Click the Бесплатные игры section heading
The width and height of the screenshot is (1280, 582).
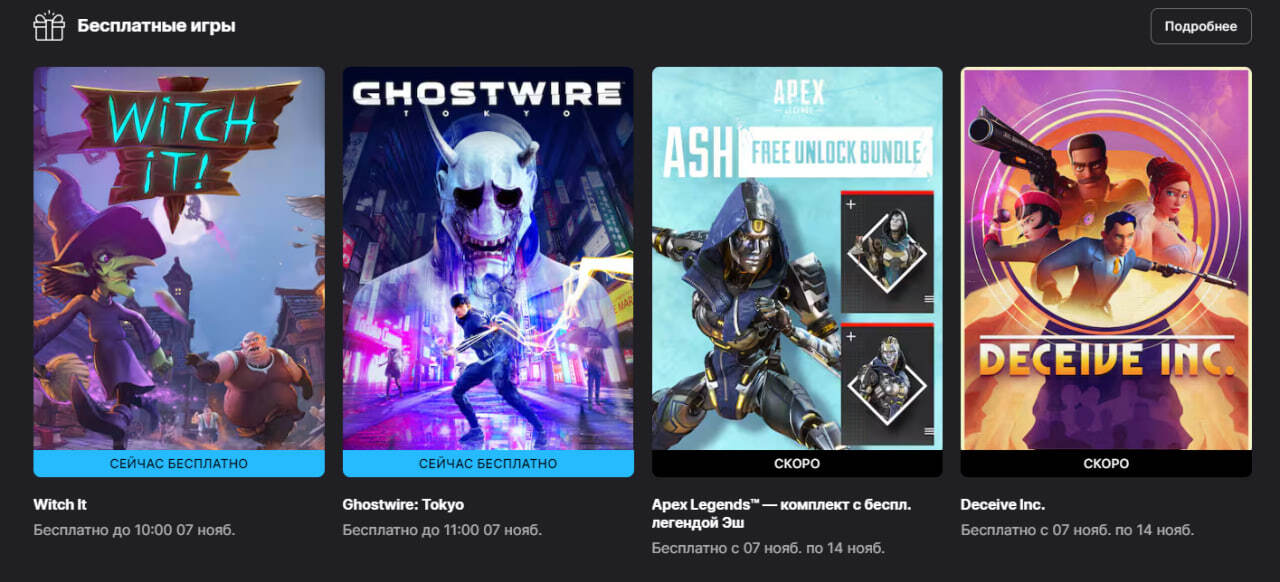[157, 26]
